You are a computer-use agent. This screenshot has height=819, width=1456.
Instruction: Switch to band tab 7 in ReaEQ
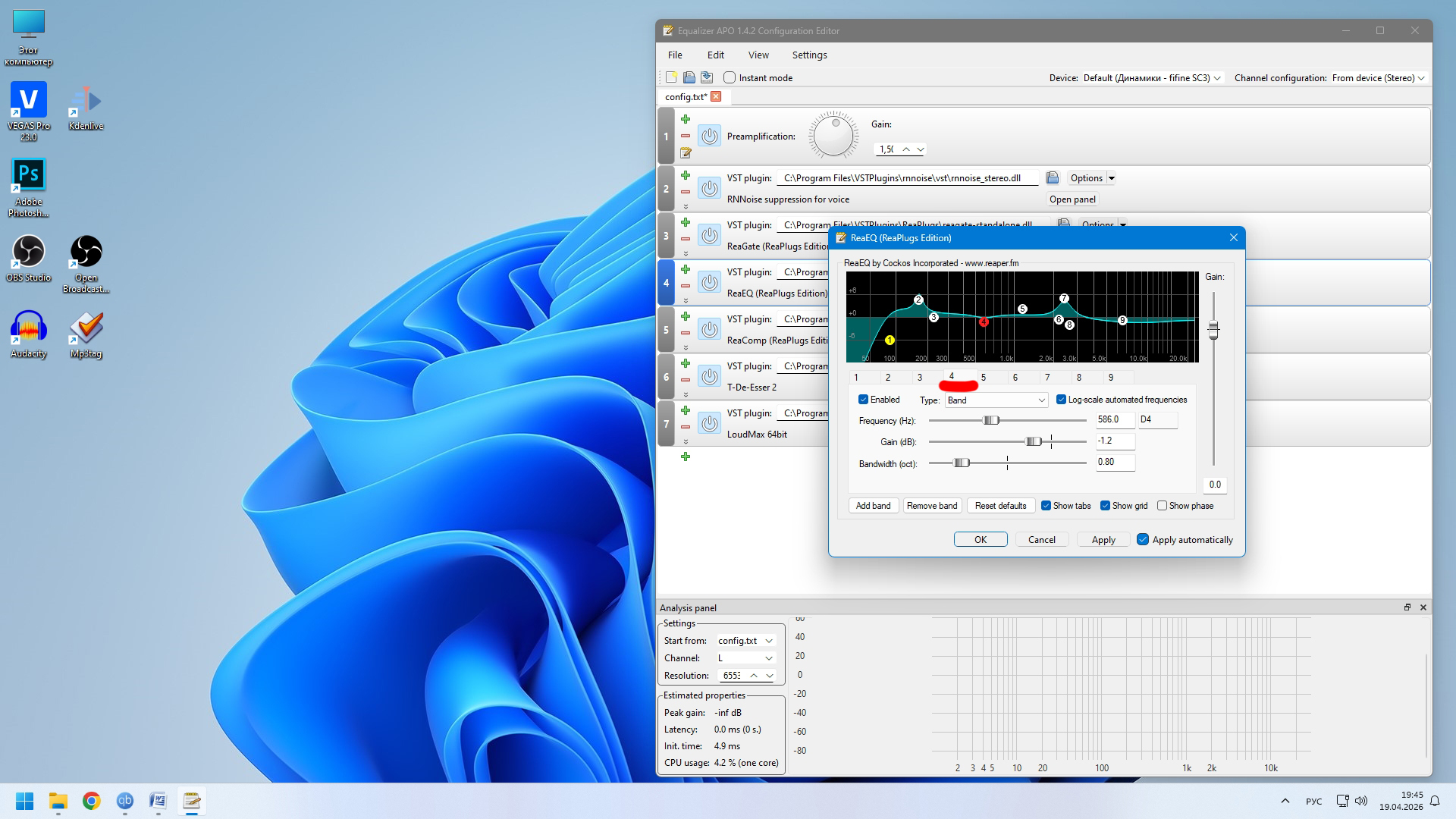pyautogui.click(x=1047, y=377)
